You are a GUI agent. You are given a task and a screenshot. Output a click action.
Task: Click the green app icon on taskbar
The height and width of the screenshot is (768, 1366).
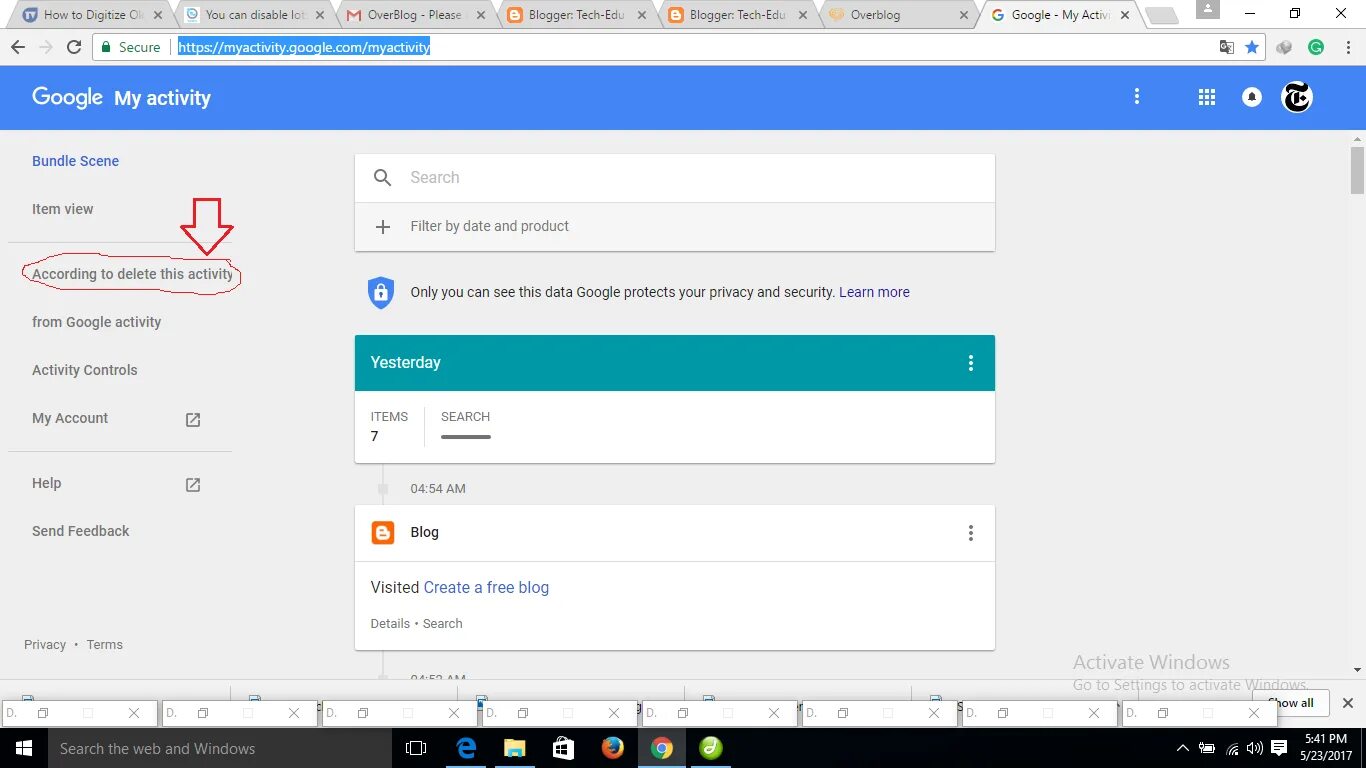pyautogui.click(x=710, y=748)
